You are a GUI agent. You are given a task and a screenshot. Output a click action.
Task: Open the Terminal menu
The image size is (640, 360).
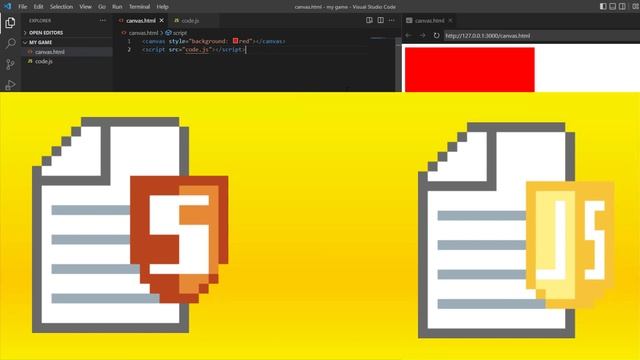pos(139,7)
